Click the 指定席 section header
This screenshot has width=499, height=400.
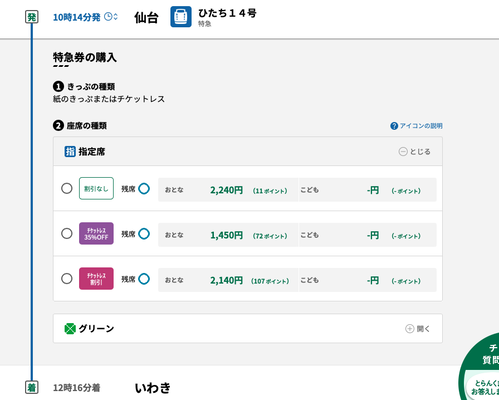248,151
